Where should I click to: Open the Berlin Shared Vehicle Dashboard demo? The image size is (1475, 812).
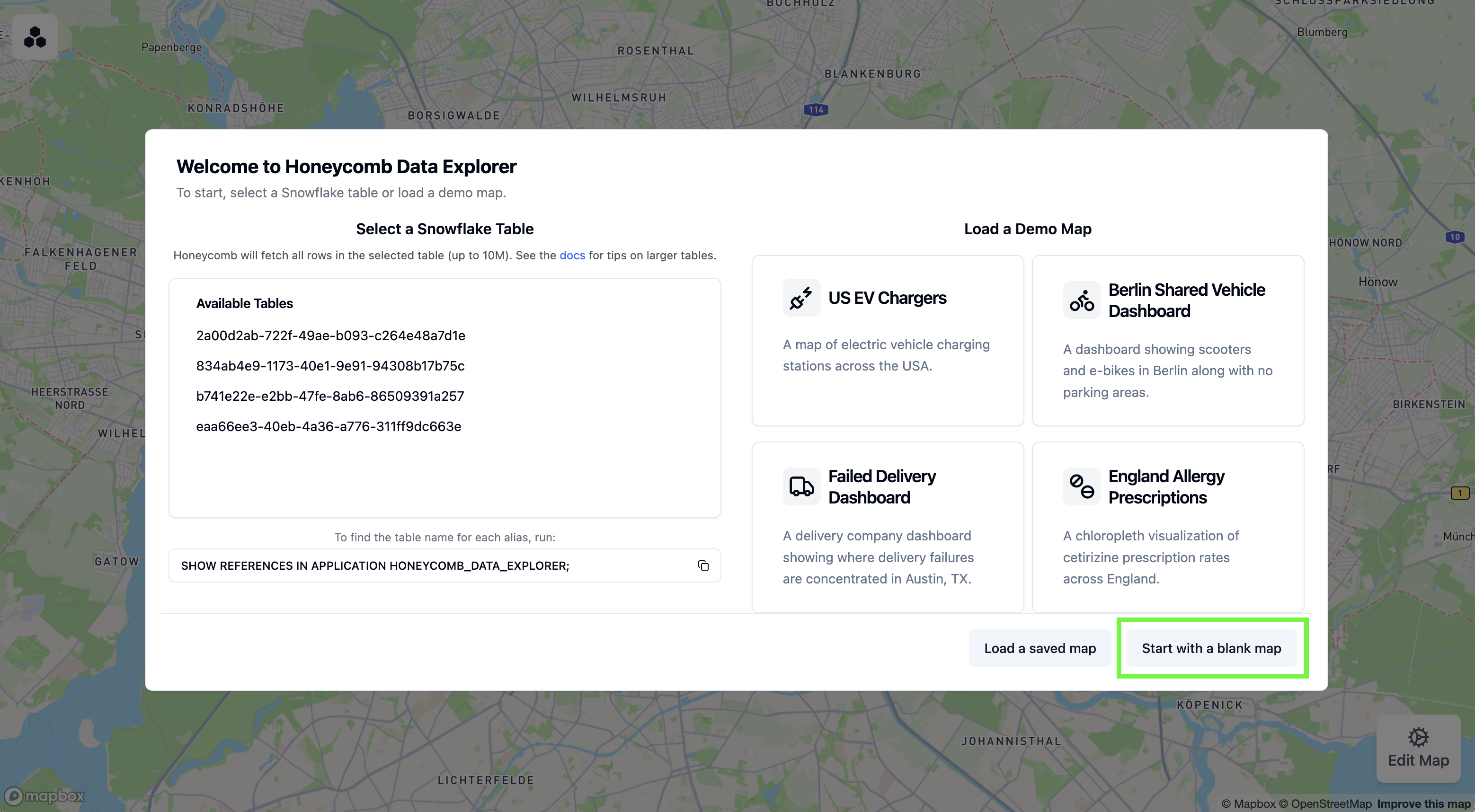click(1167, 341)
